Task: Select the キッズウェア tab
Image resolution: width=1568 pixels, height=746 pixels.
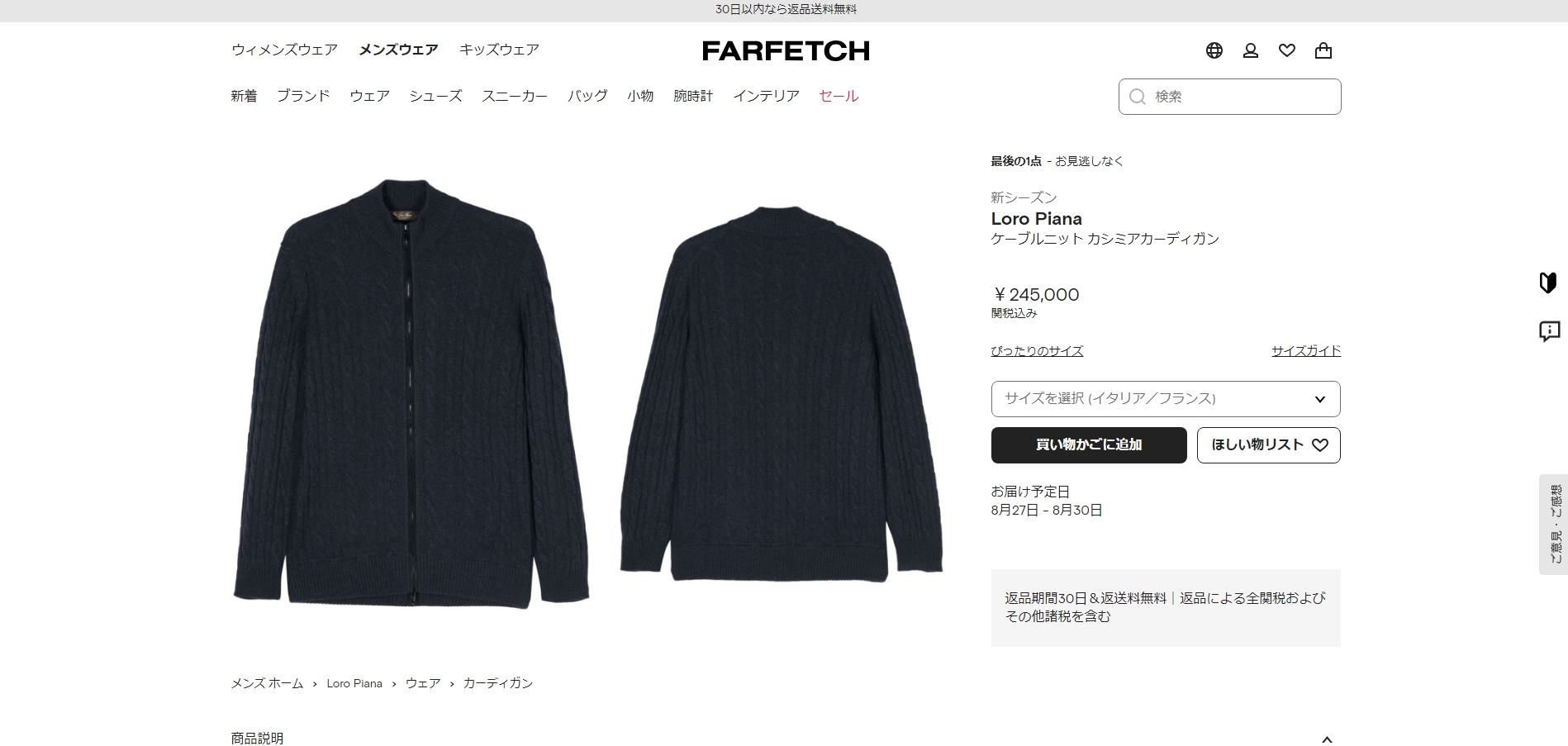Action: tap(499, 50)
